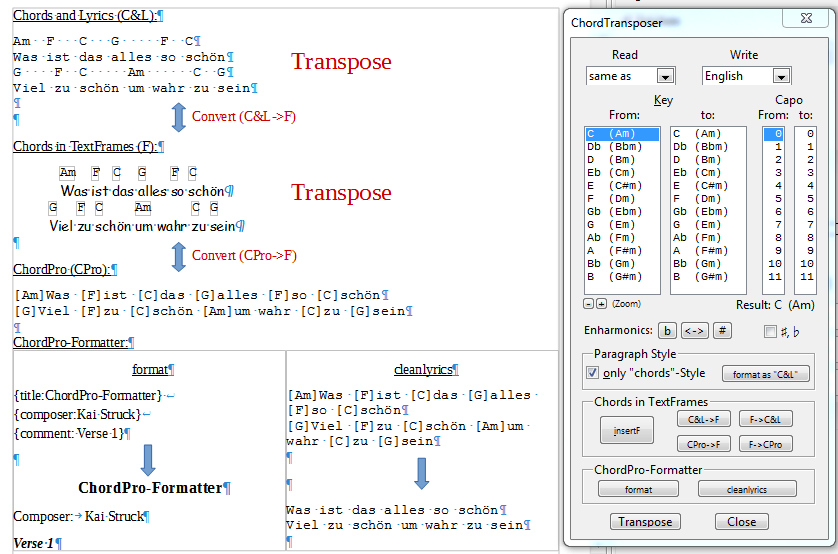Select 'B (G#m)' in the to key list
838x554 pixels.
point(708,277)
